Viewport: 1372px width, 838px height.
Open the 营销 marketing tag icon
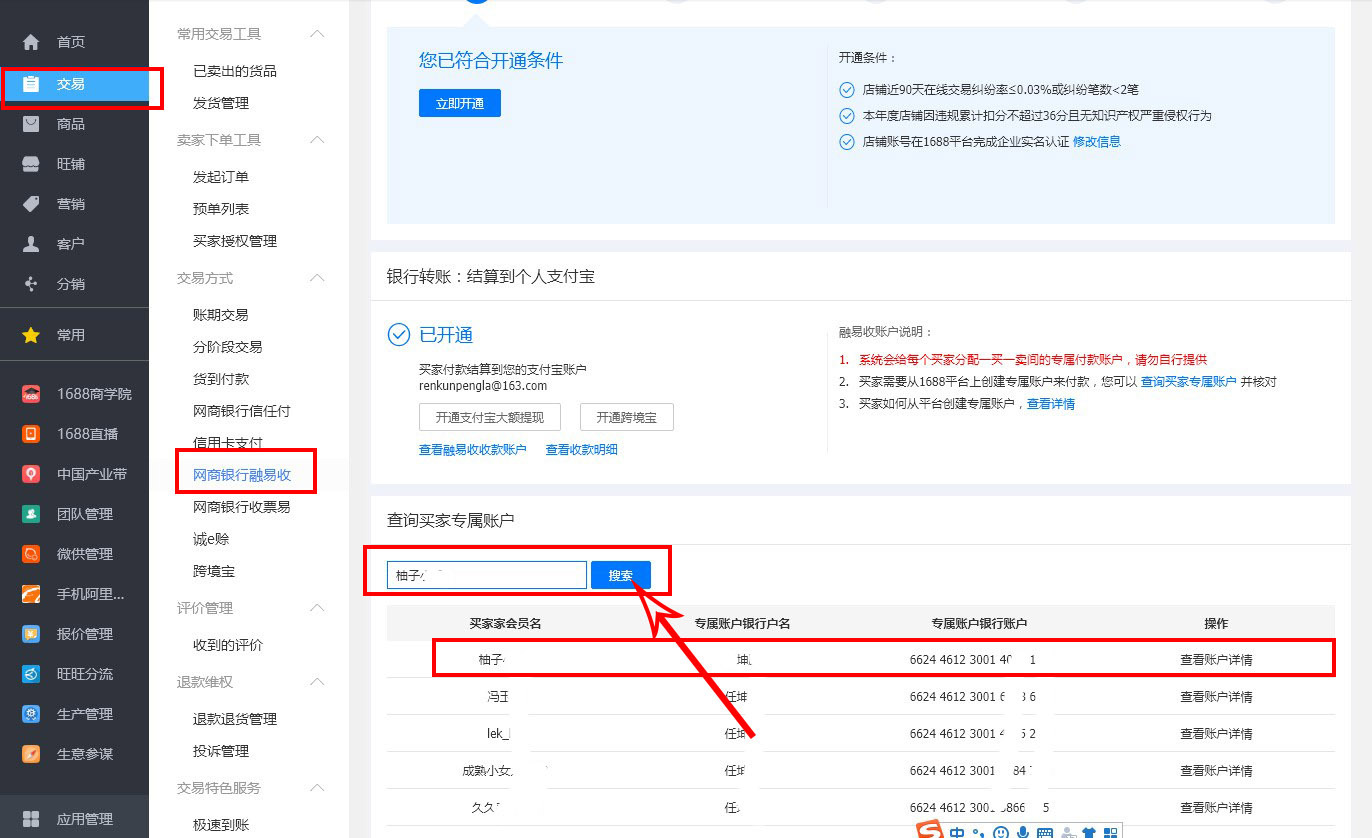click(x=31, y=204)
